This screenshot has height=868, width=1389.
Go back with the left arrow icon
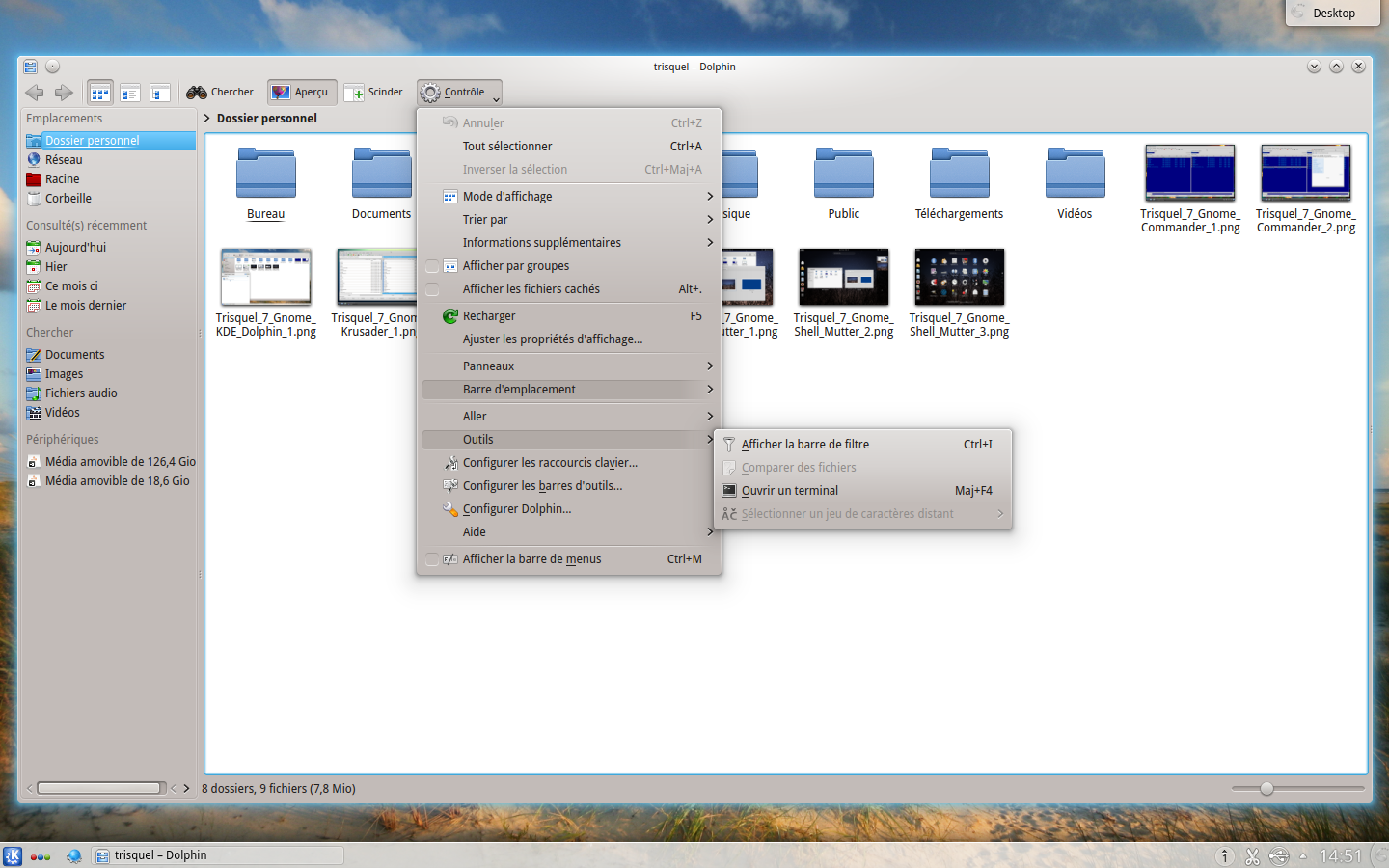(35, 93)
